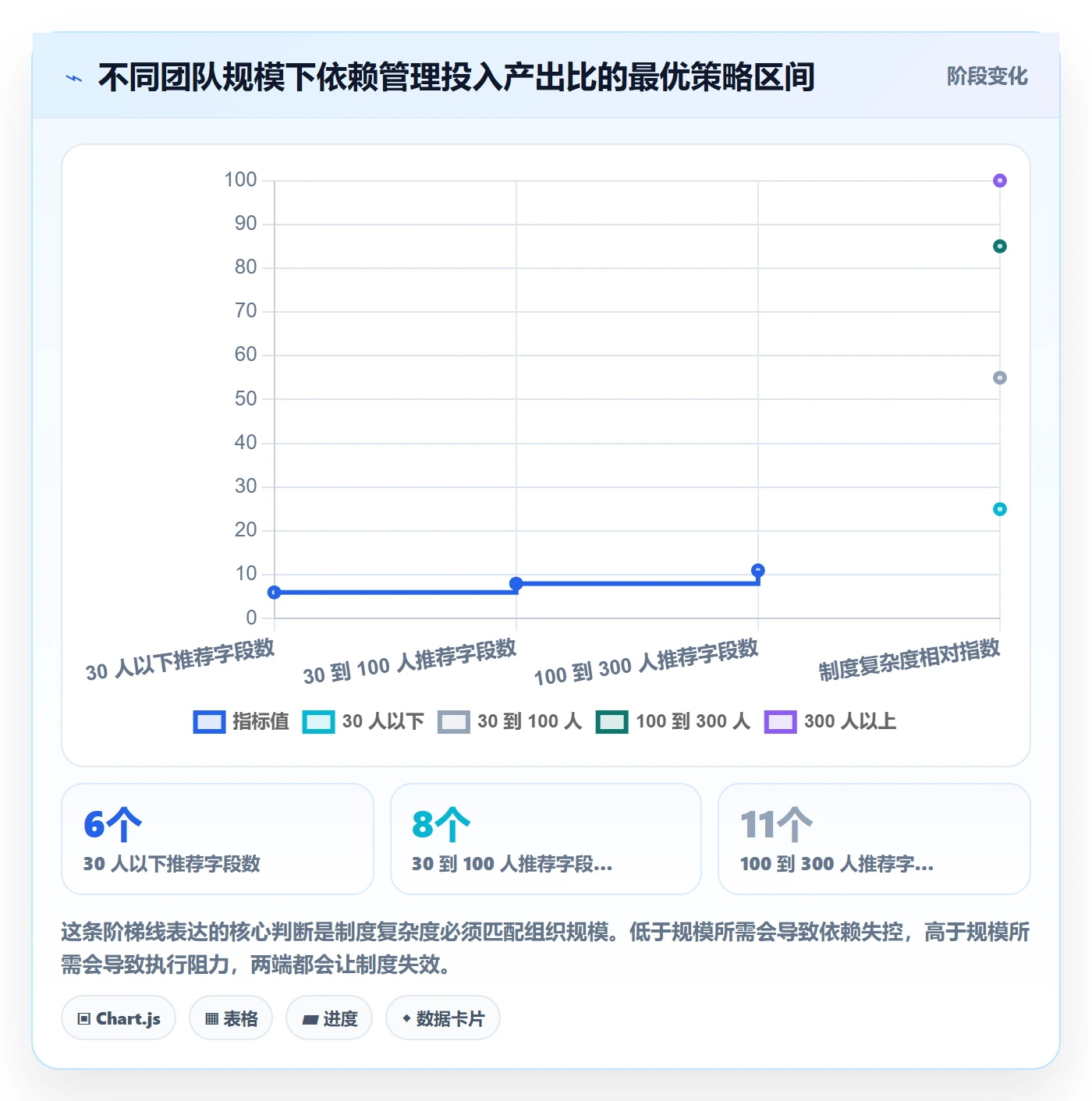The width and height of the screenshot is (1092, 1101).
Task: Click the x-axis label 100 到 300 人推荐字段数
Action: tap(647, 663)
